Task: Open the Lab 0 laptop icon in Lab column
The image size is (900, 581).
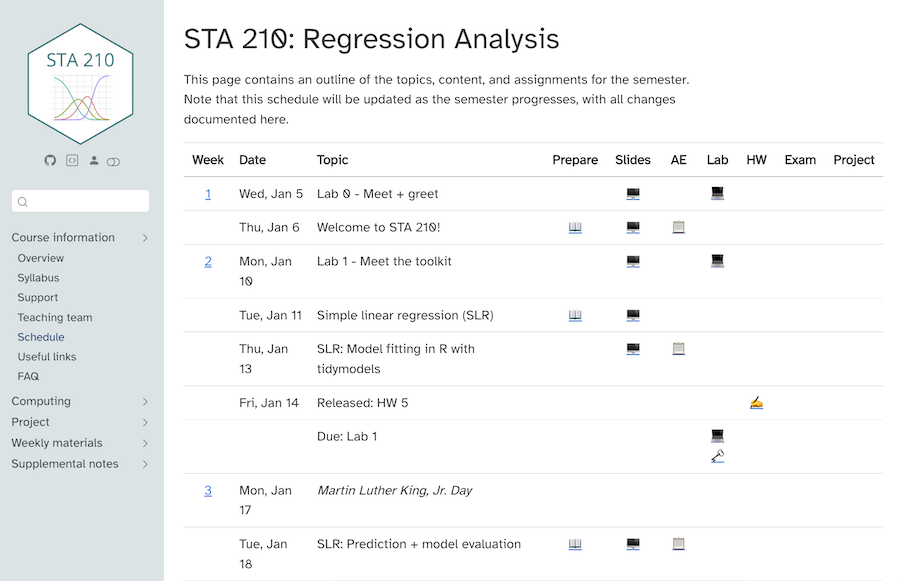Action: tap(717, 194)
